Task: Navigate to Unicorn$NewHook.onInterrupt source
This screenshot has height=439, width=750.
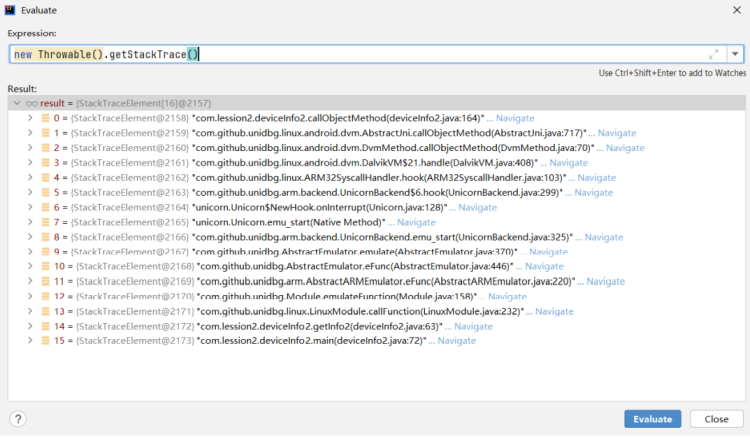Action: tap(476, 207)
